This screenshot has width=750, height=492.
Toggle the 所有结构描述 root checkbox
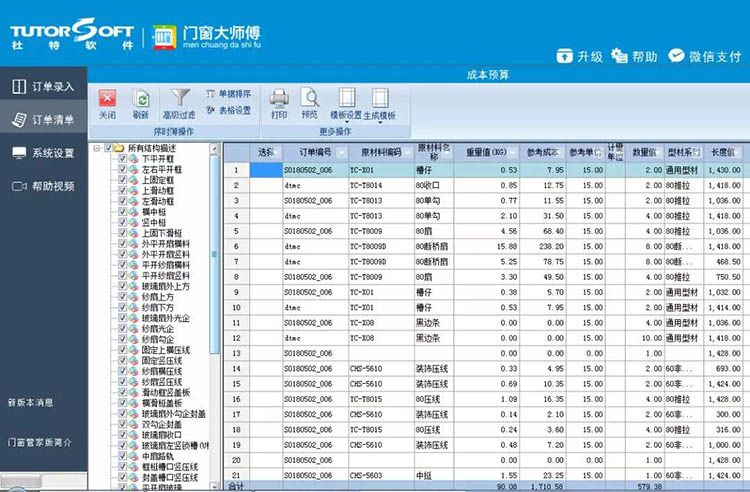[x=108, y=148]
